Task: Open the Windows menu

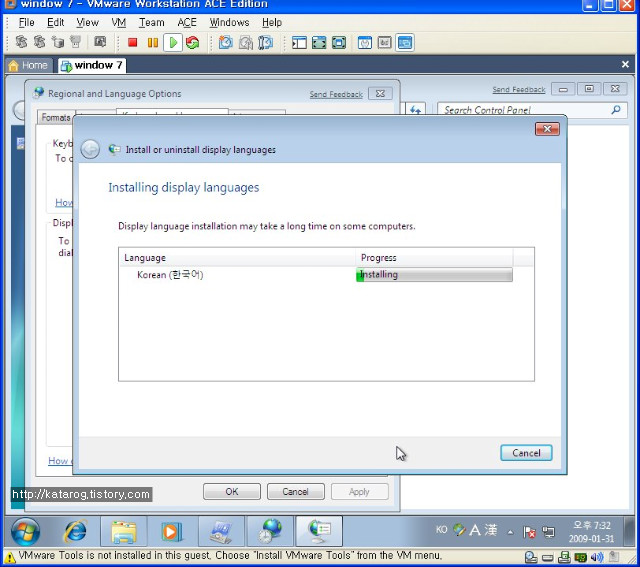Action: (x=229, y=22)
